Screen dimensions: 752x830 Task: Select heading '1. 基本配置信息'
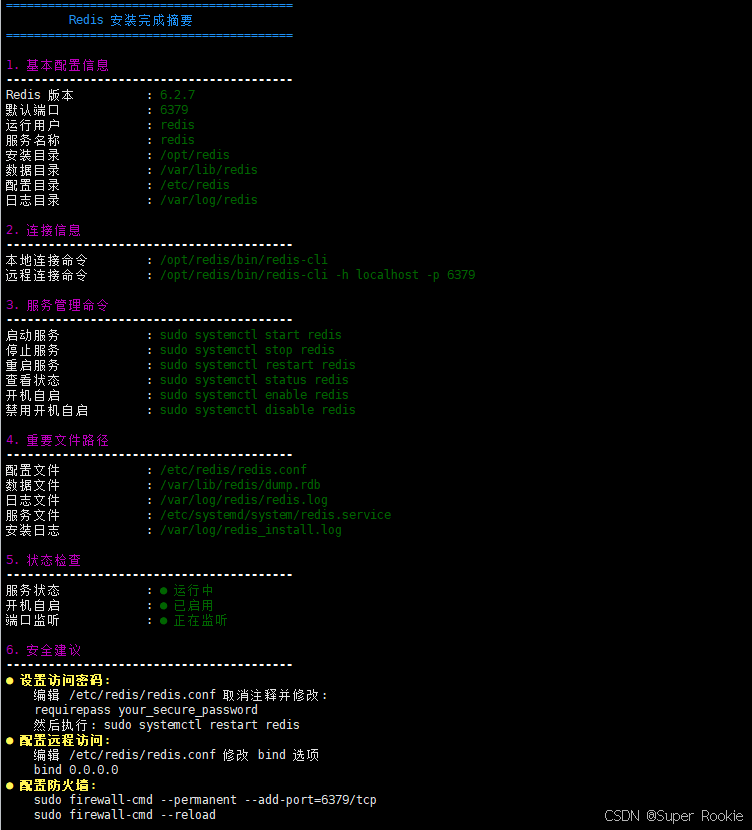pyautogui.click(x=57, y=66)
